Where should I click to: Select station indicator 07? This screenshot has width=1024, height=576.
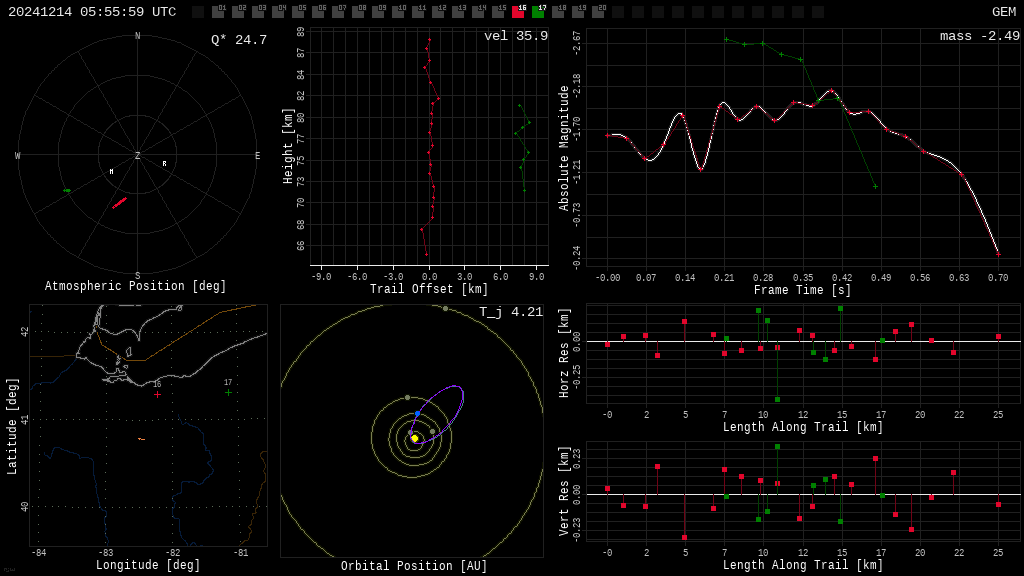[x=338, y=11]
